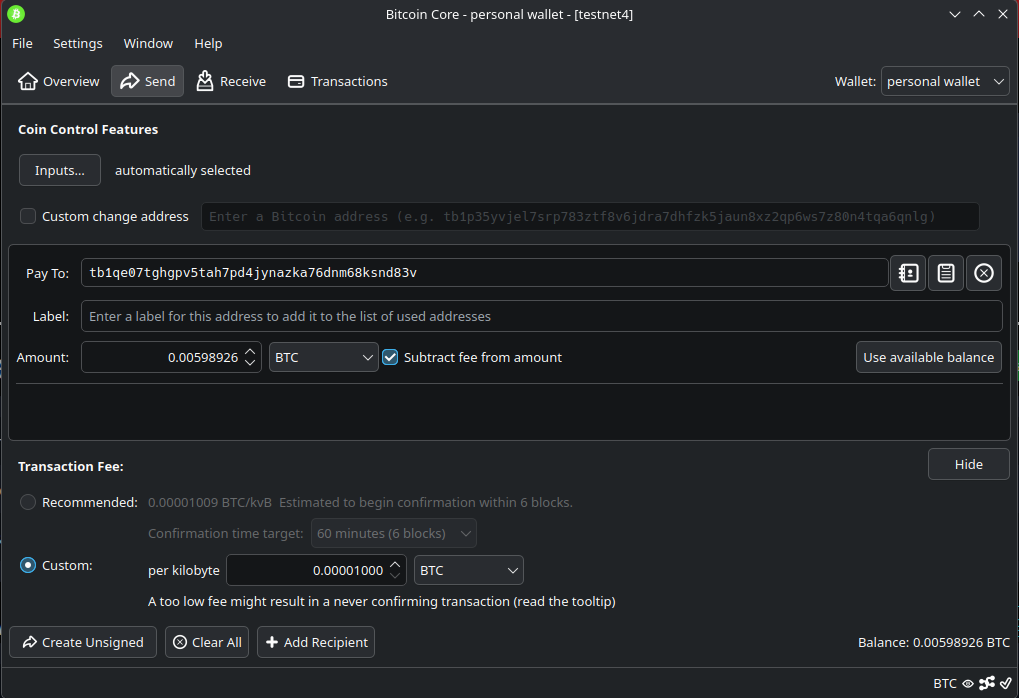Paste address from clipboard icon

tap(946, 273)
